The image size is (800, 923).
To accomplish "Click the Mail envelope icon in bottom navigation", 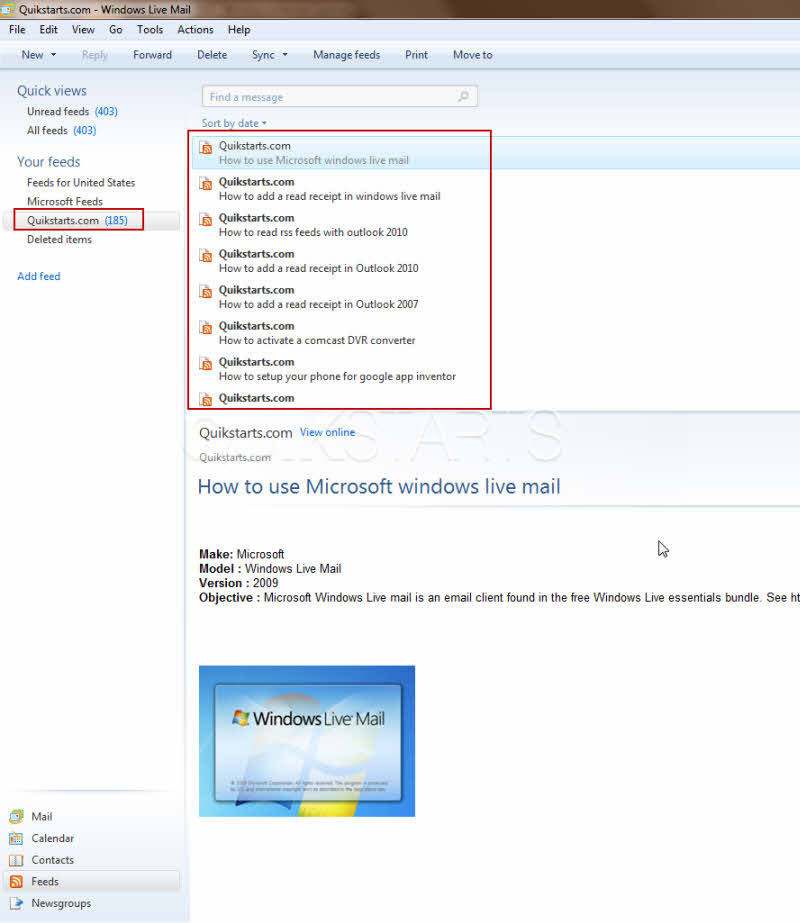I will (16, 816).
